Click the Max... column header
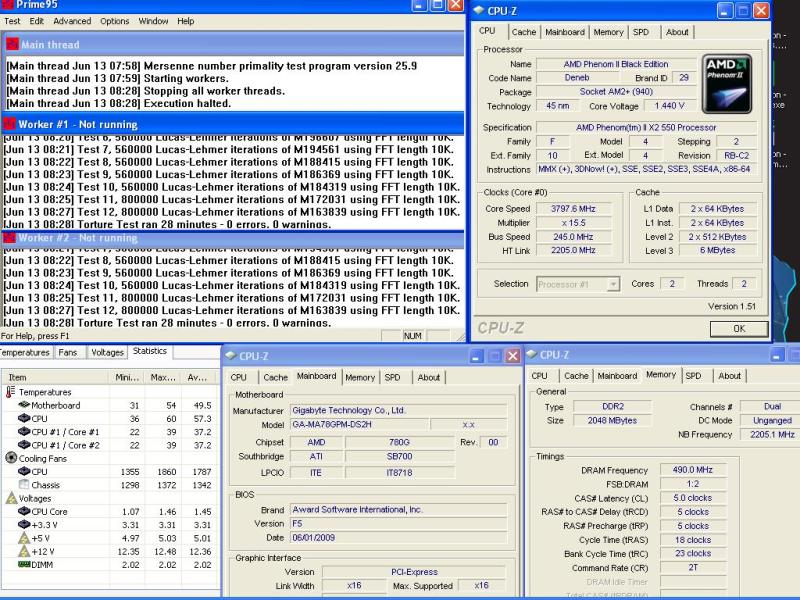This screenshot has height=600, width=800. click(163, 378)
